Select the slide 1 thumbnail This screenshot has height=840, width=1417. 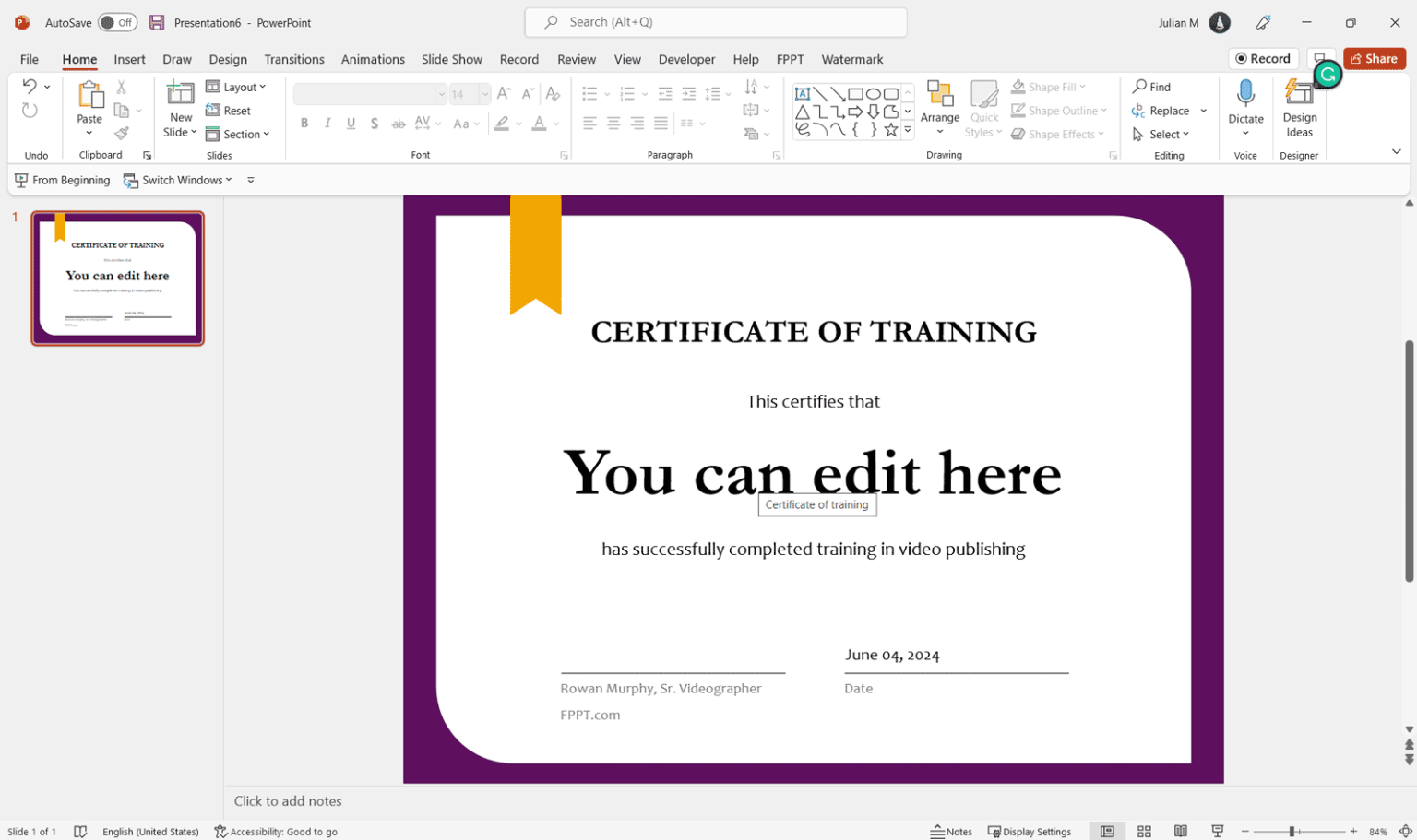click(x=117, y=278)
